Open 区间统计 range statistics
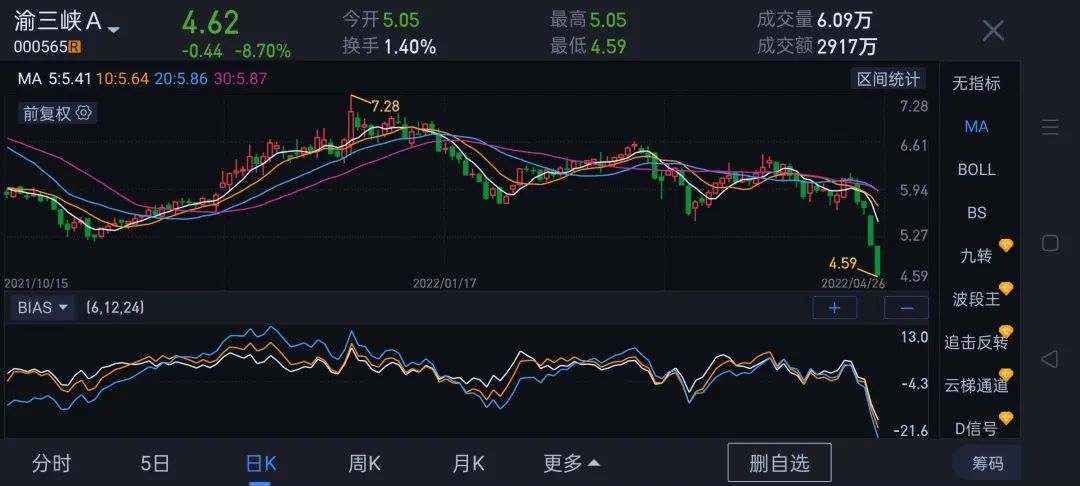 (x=887, y=79)
